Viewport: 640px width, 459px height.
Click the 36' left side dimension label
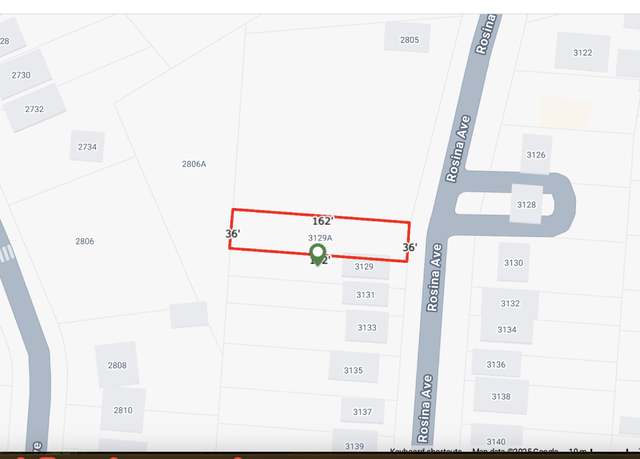(233, 234)
